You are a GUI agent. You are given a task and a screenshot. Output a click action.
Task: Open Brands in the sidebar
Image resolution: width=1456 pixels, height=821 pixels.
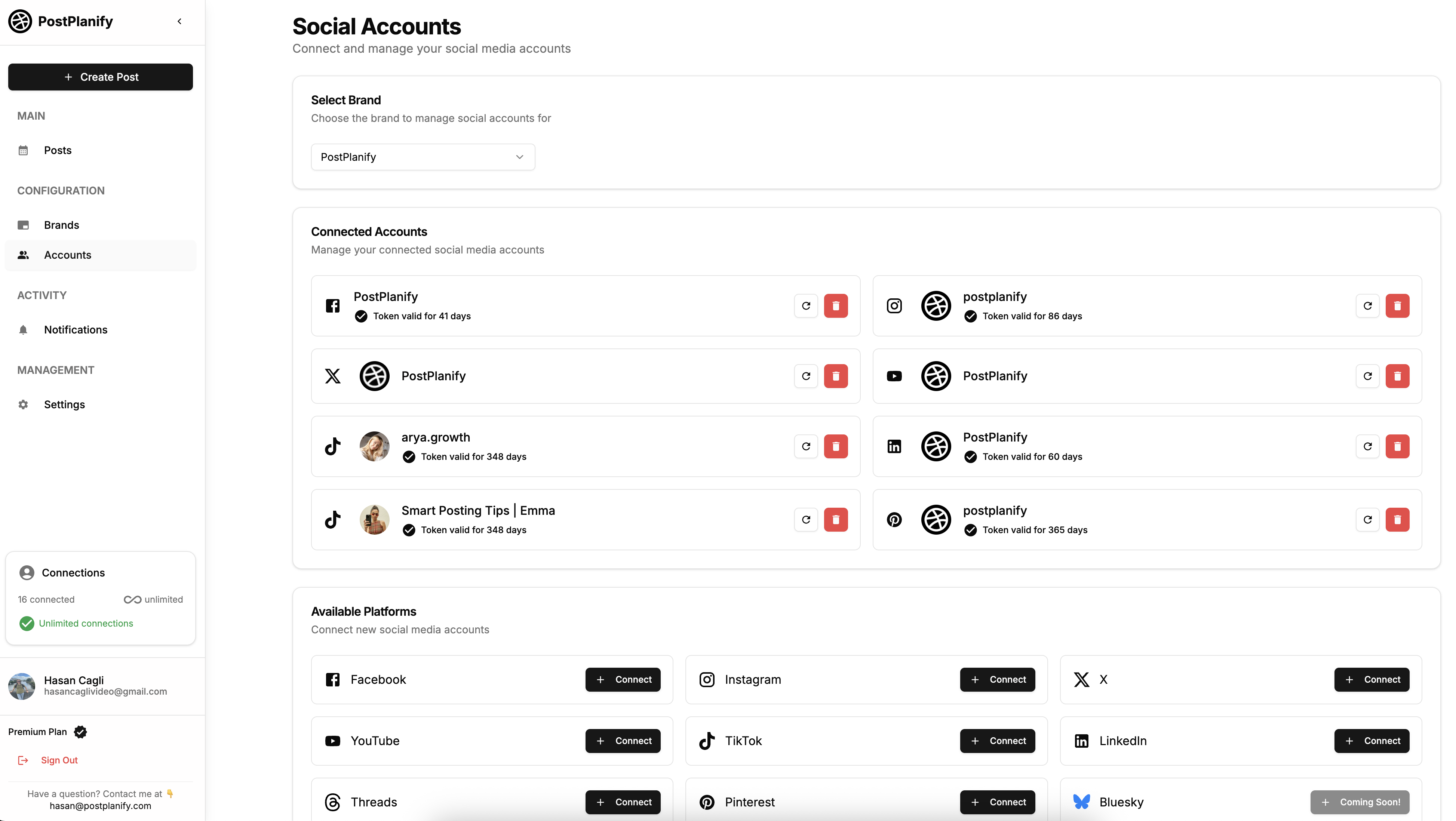[101, 225]
